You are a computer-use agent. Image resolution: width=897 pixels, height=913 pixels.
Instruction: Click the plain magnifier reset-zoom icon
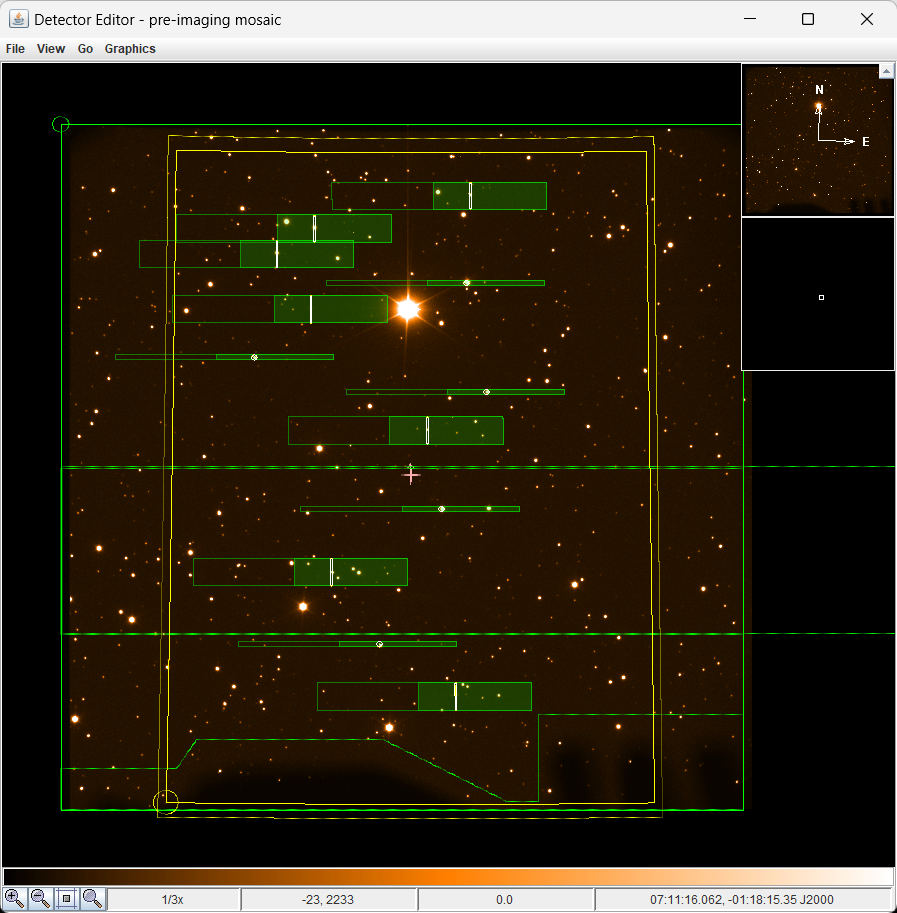tap(93, 899)
